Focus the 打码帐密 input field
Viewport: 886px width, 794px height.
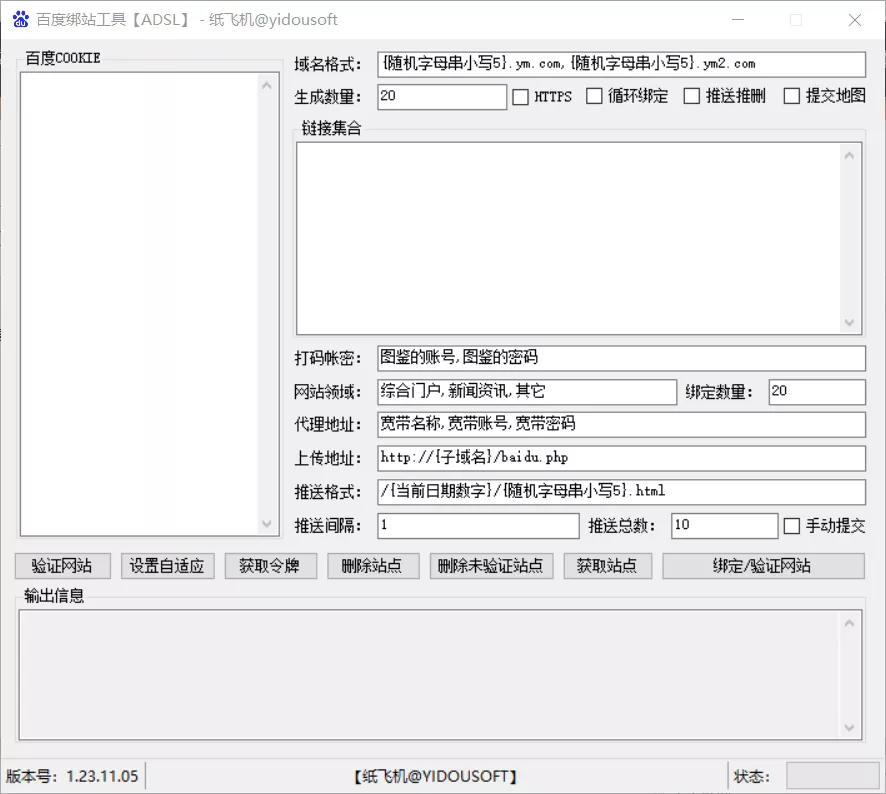pyautogui.click(x=622, y=358)
